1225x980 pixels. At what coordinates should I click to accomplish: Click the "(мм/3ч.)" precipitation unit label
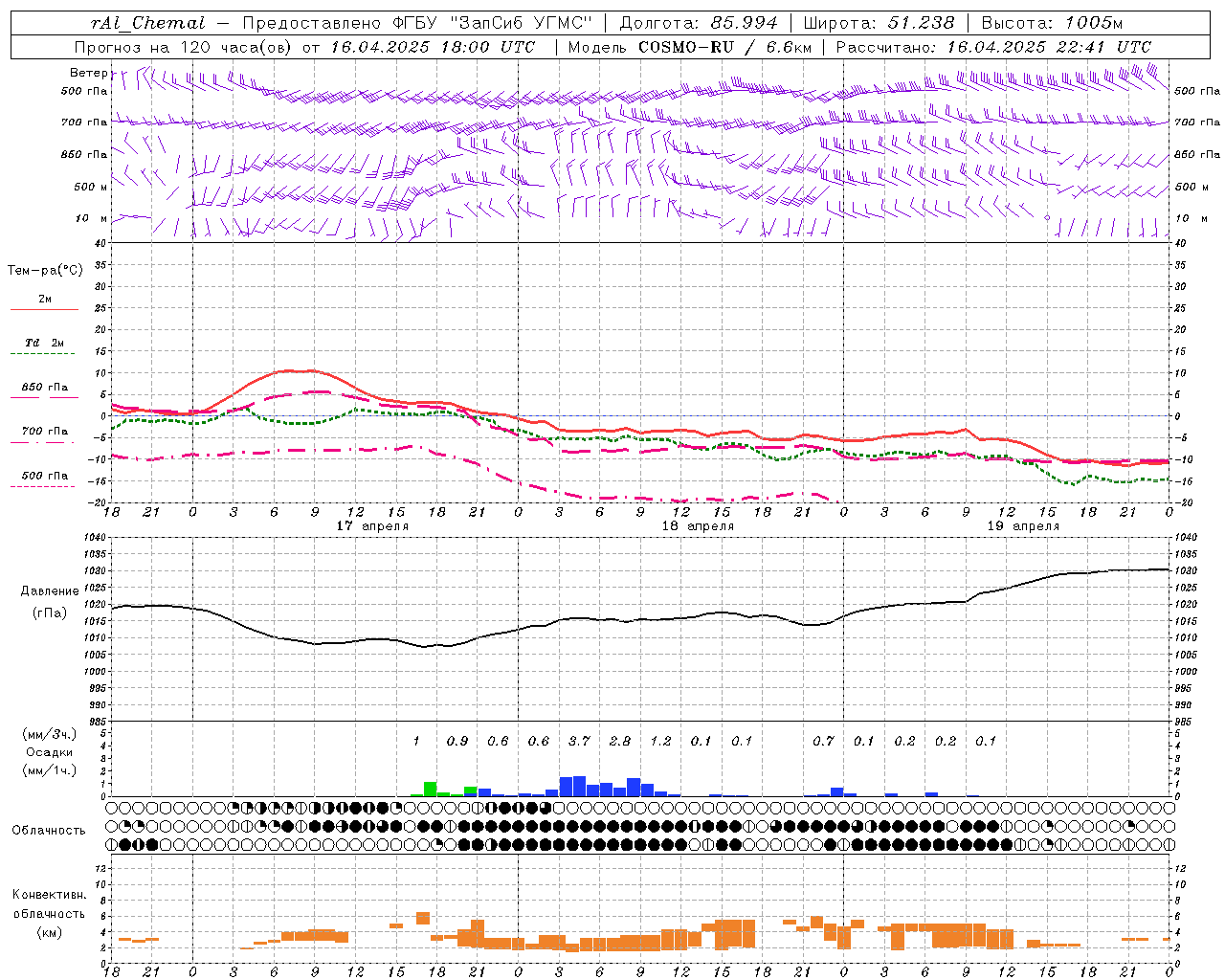pyautogui.click(x=50, y=735)
